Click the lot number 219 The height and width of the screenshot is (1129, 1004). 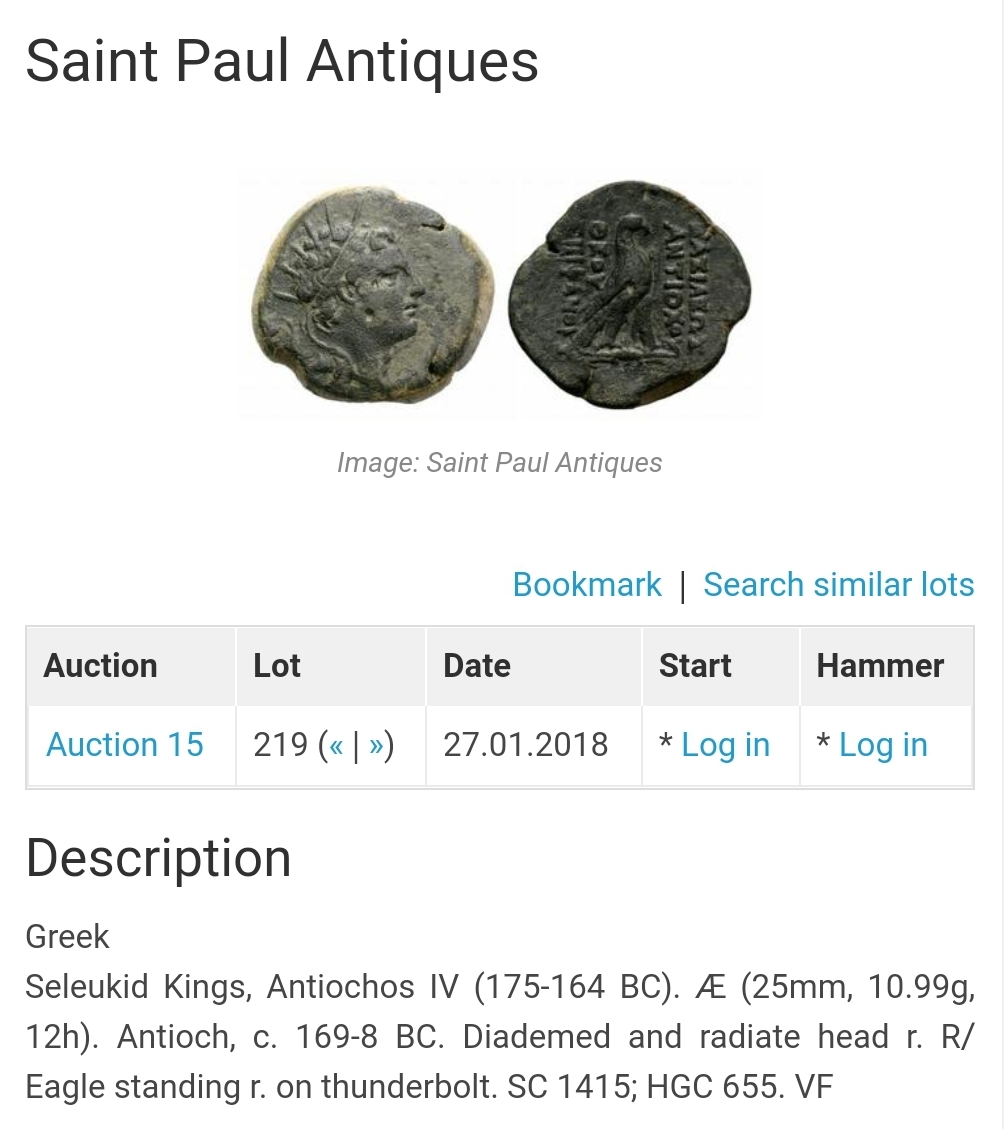pos(281,745)
